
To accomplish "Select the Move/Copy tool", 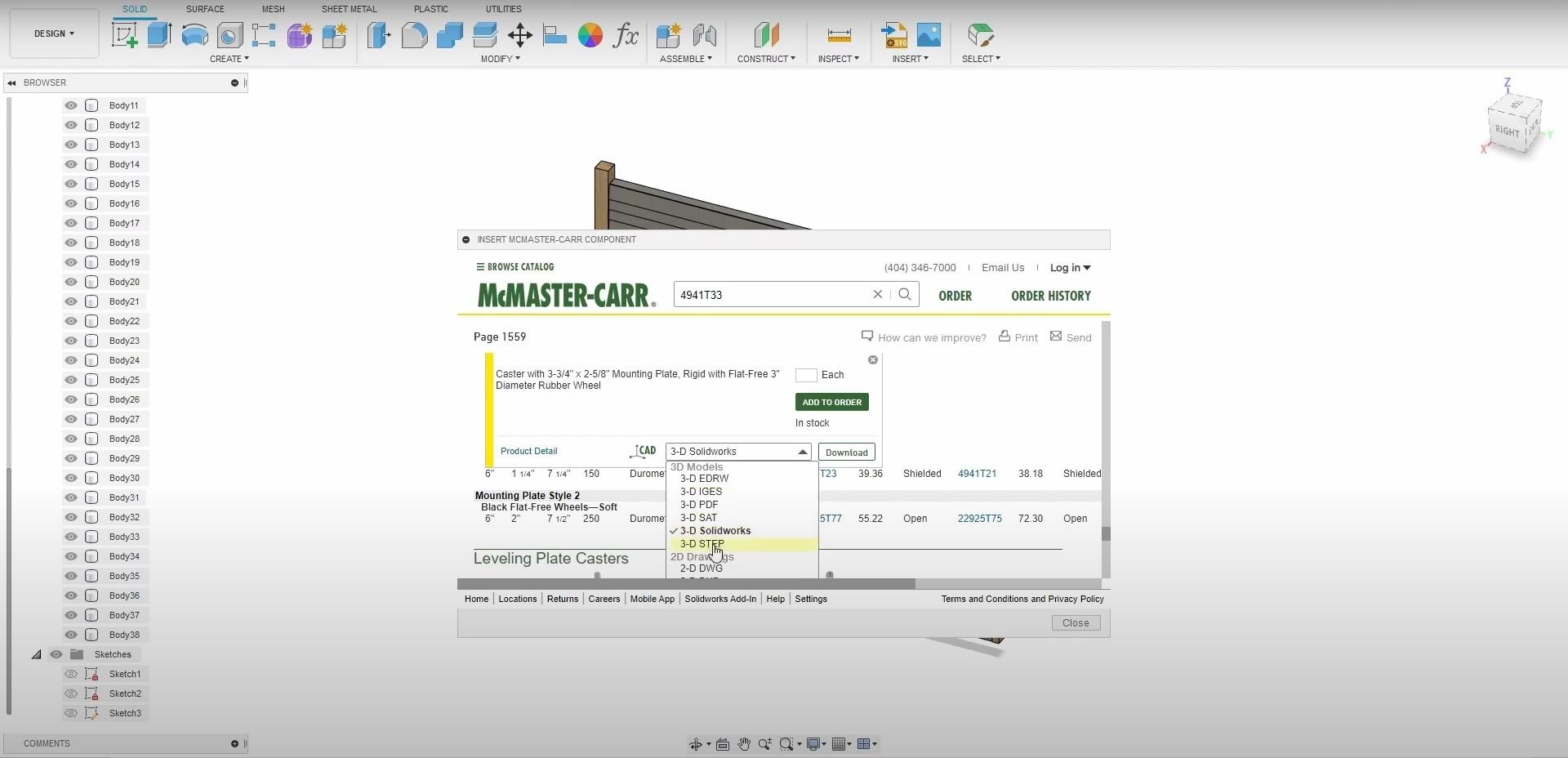I will [x=520, y=35].
